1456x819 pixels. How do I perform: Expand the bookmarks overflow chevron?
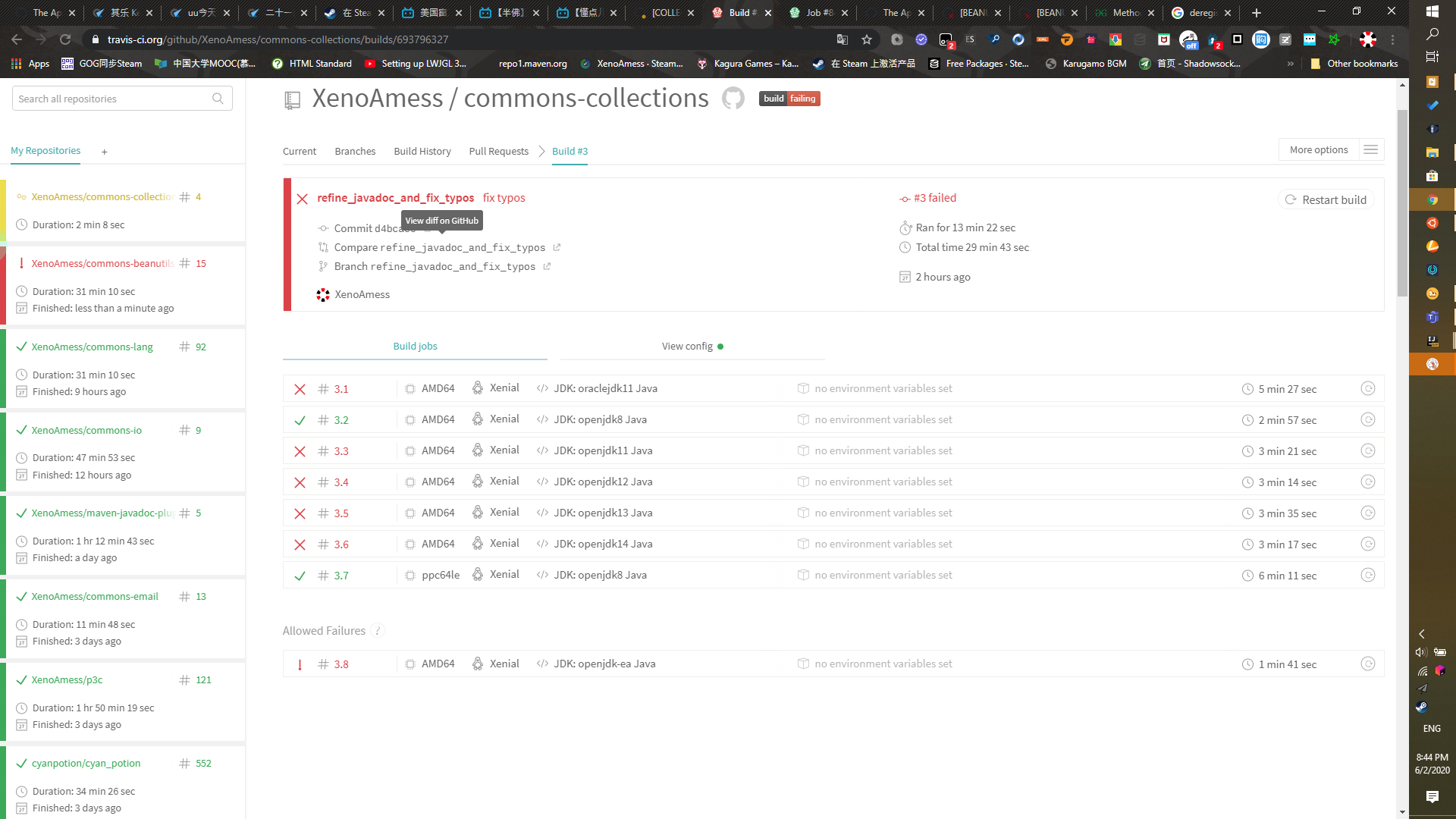(x=1290, y=64)
